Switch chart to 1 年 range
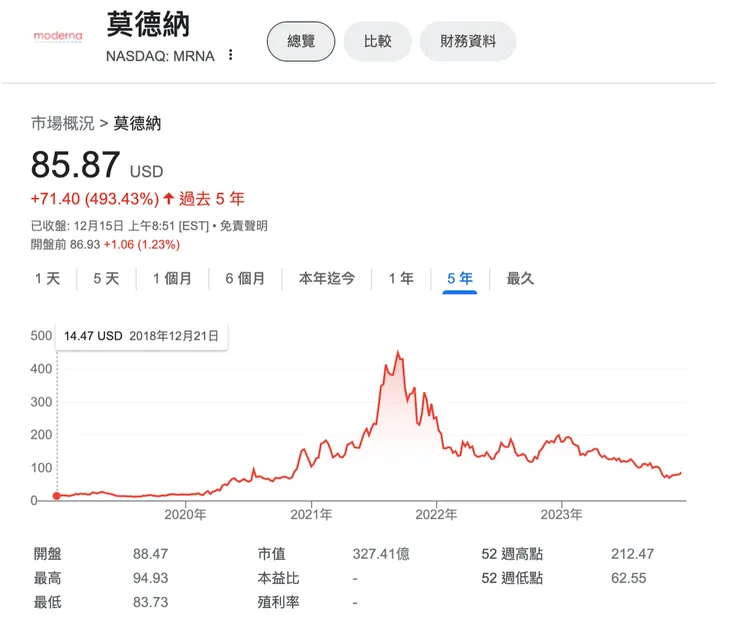The width and height of the screenshot is (740, 634). click(401, 279)
